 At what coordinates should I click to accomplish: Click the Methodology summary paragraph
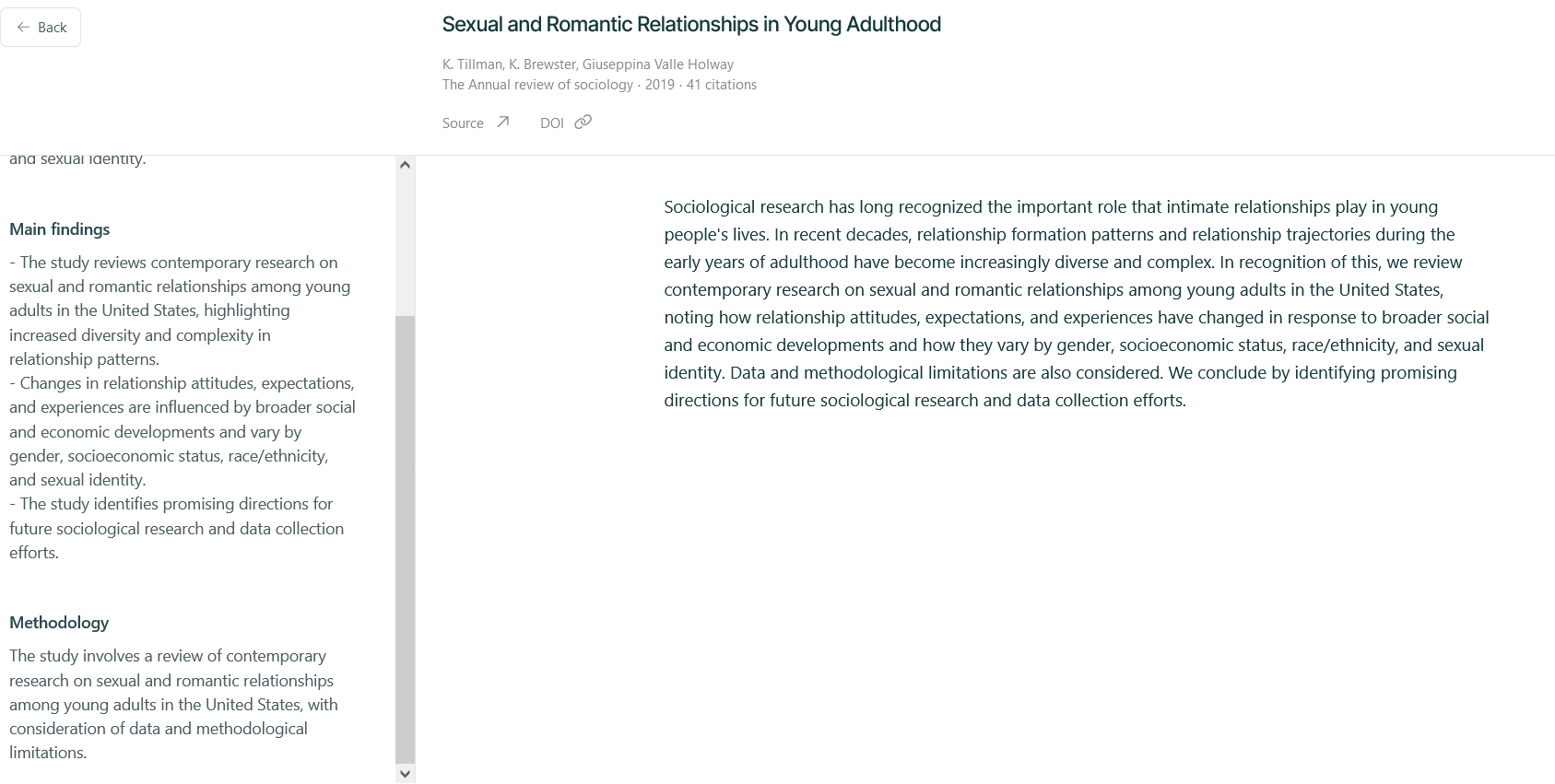tap(173, 704)
